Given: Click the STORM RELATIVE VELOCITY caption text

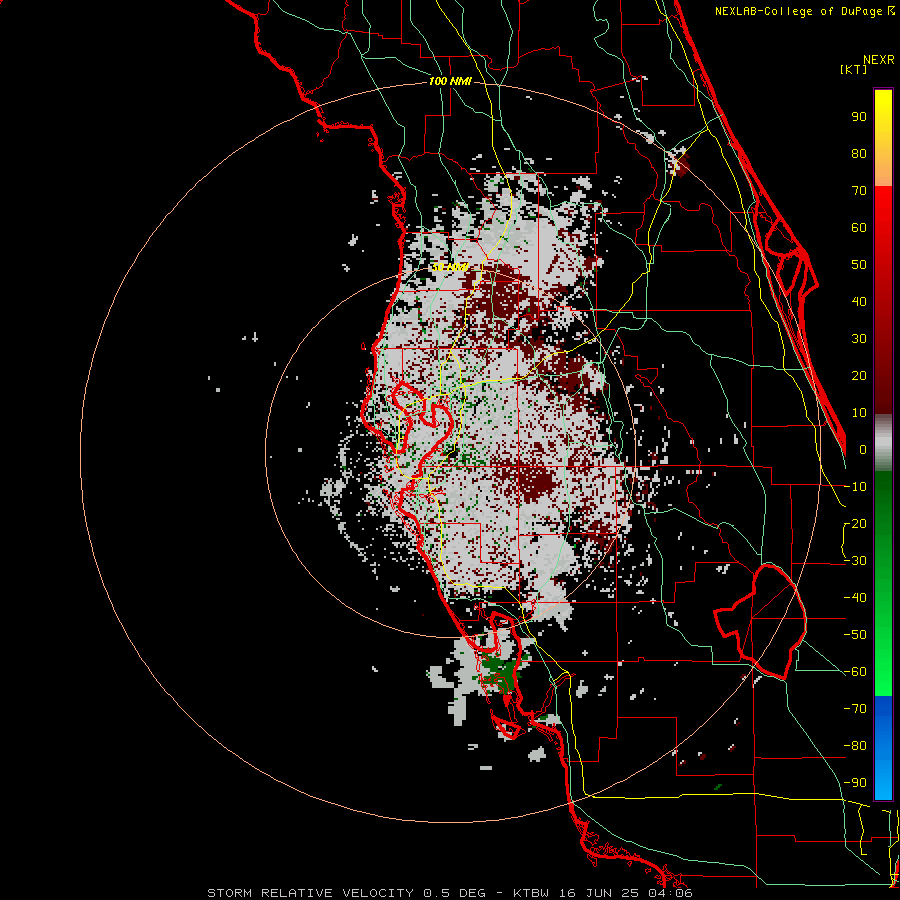Looking at the screenshot, I should click(x=310, y=893).
